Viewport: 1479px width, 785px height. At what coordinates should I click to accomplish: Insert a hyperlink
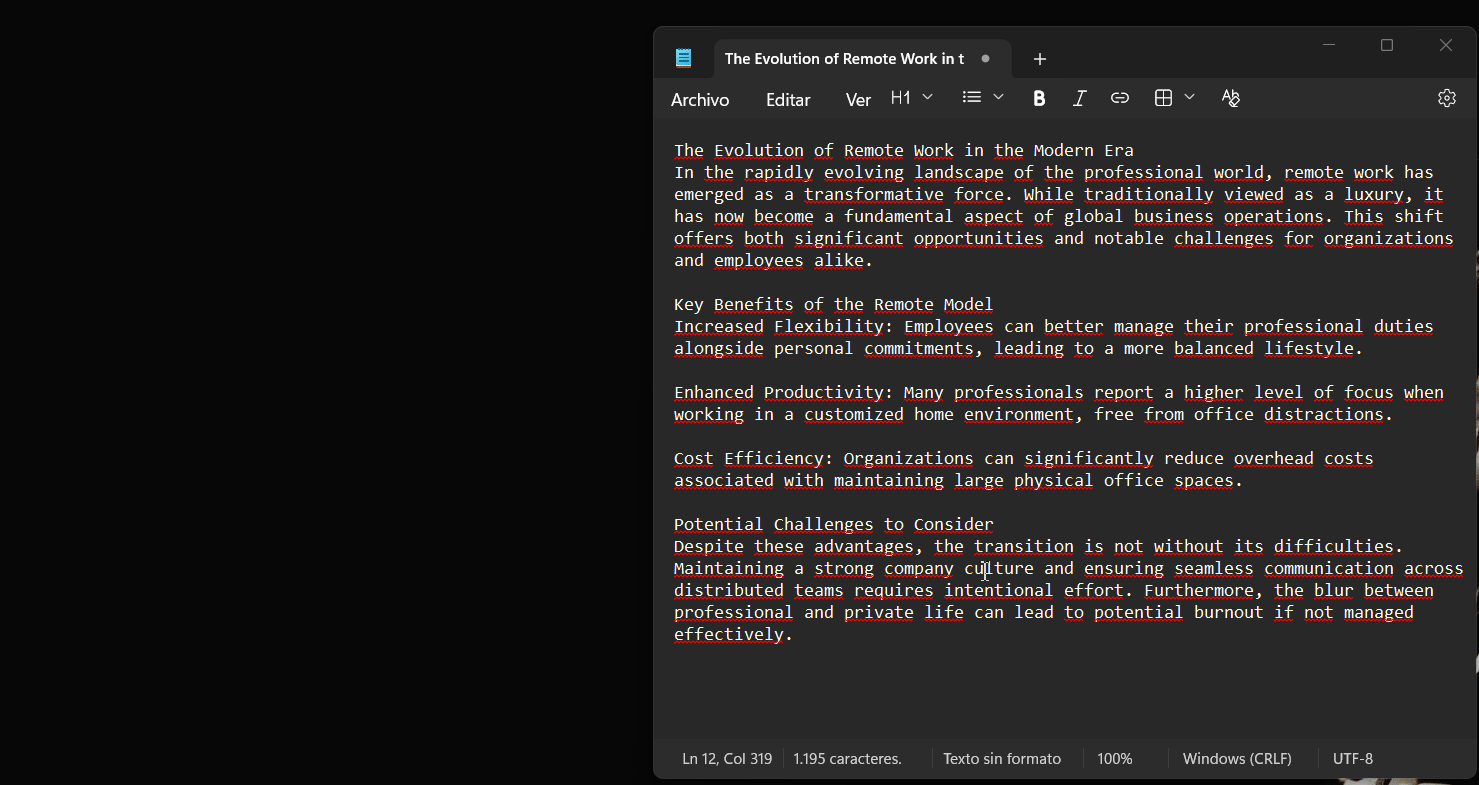click(1120, 97)
